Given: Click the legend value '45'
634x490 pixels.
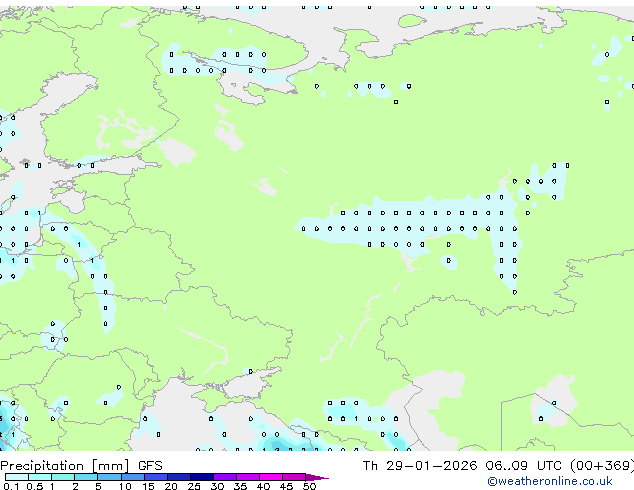Looking at the screenshot, I should [286, 486].
